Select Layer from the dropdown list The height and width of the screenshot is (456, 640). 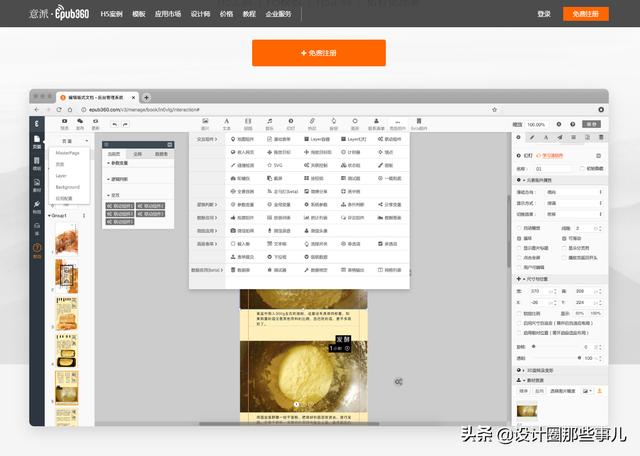pos(61,176)
